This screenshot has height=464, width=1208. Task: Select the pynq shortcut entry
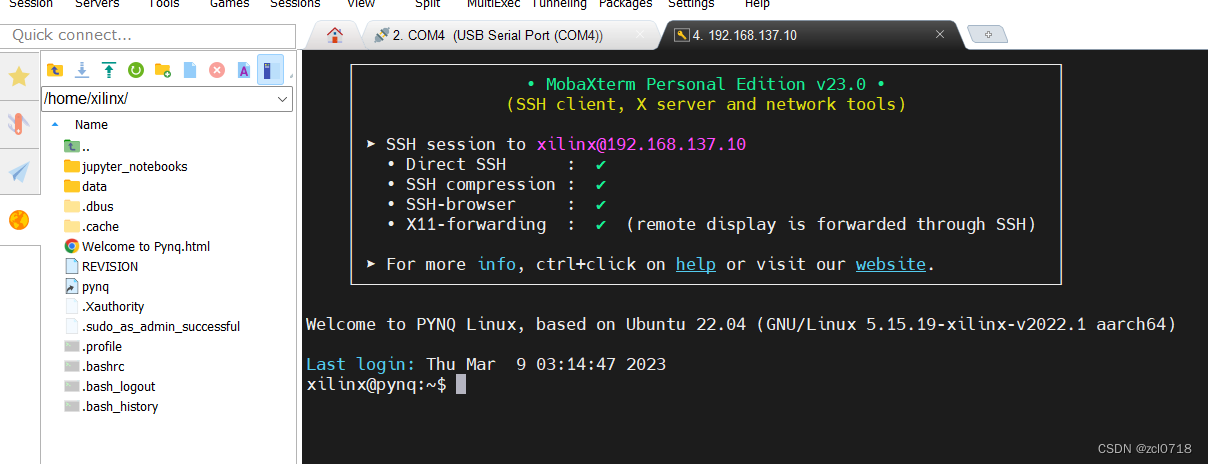click(87, 286)
